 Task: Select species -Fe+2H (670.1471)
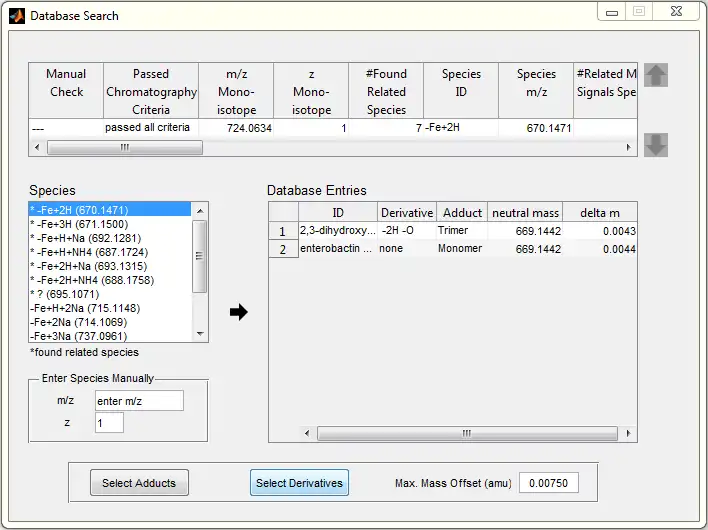click(x=110, y=210)
